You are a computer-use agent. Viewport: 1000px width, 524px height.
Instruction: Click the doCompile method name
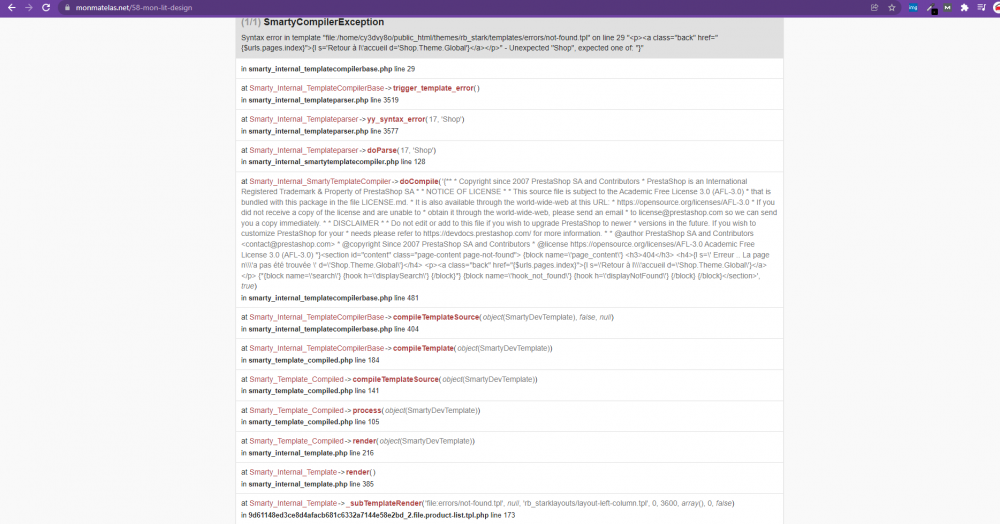pos(419,182)
